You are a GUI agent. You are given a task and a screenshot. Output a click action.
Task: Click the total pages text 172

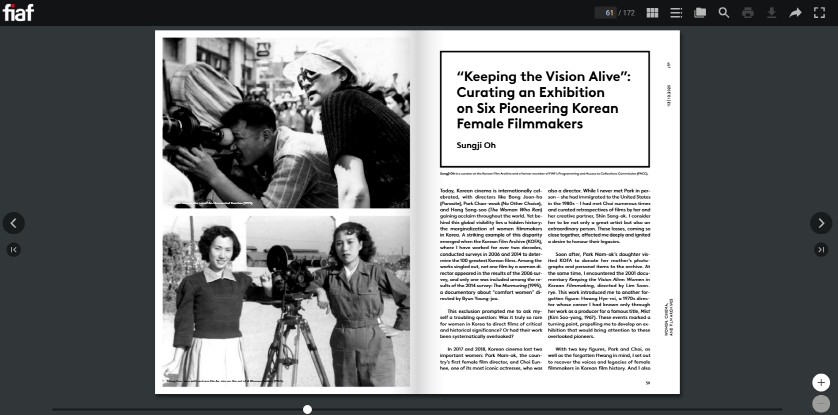click(x=628, y=13)
